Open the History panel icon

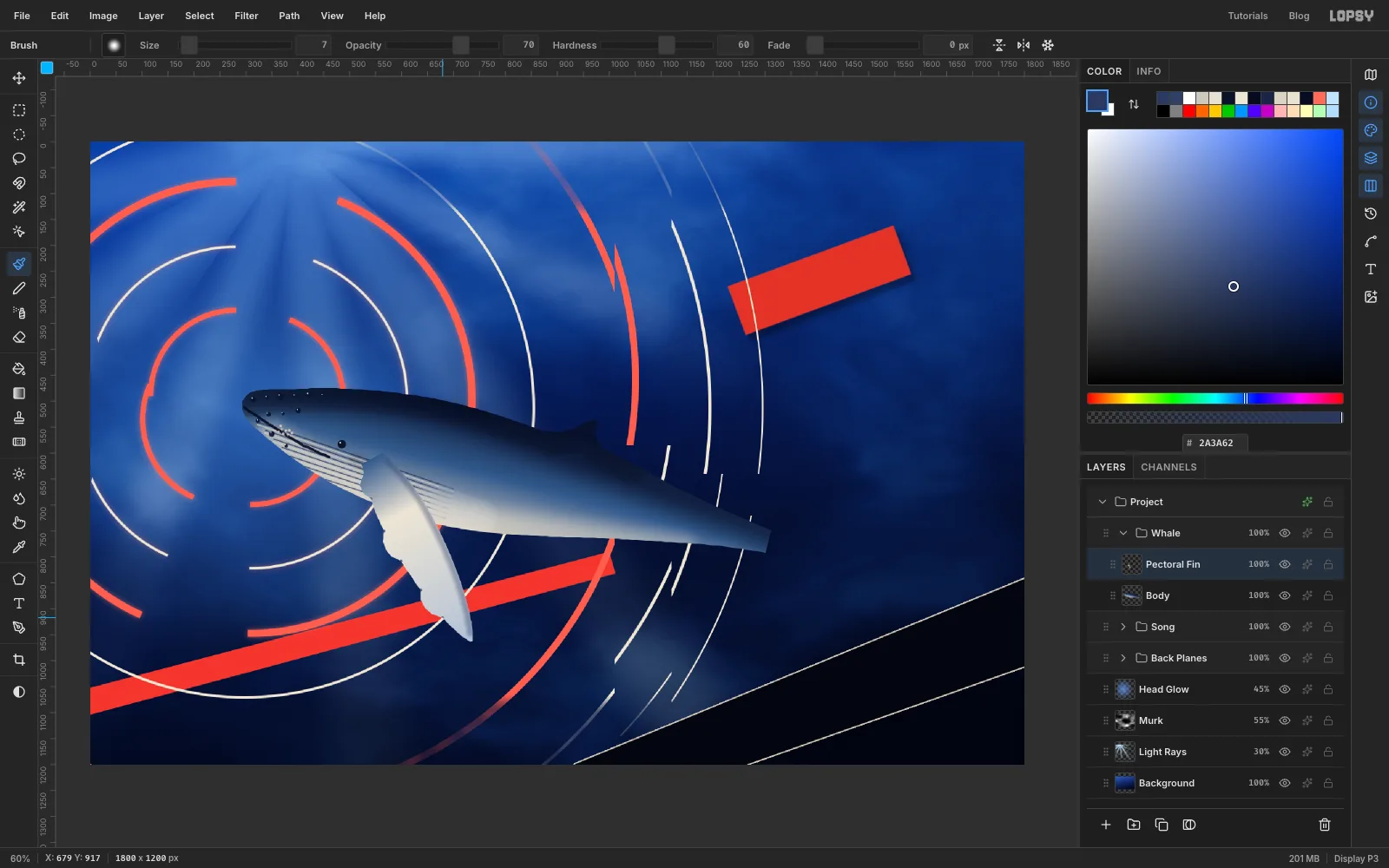point(1371,214)
